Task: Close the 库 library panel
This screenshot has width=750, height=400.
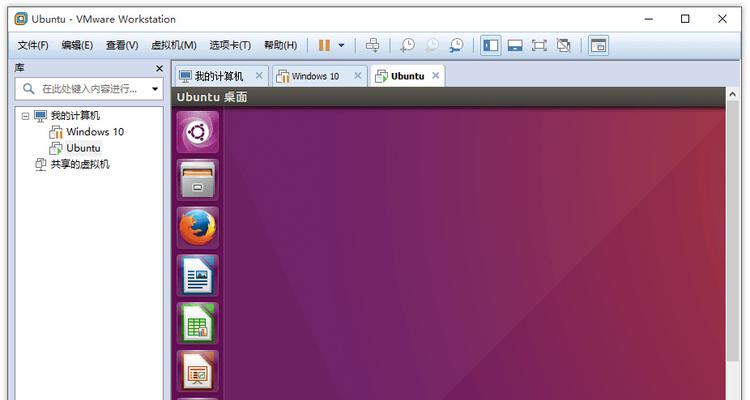Action: coord(159,69)
